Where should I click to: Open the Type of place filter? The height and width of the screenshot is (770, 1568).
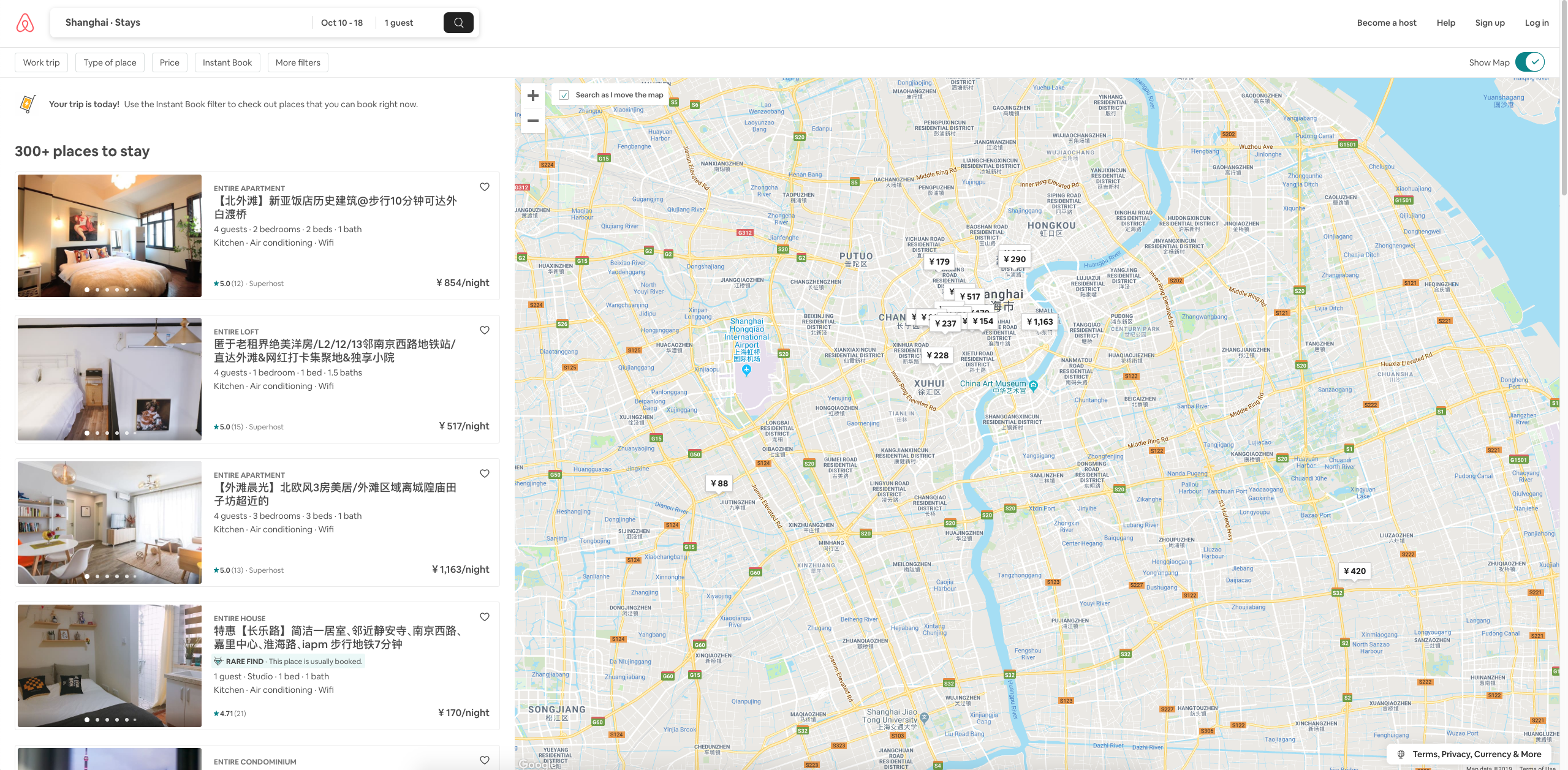click(x=110, y=62)
